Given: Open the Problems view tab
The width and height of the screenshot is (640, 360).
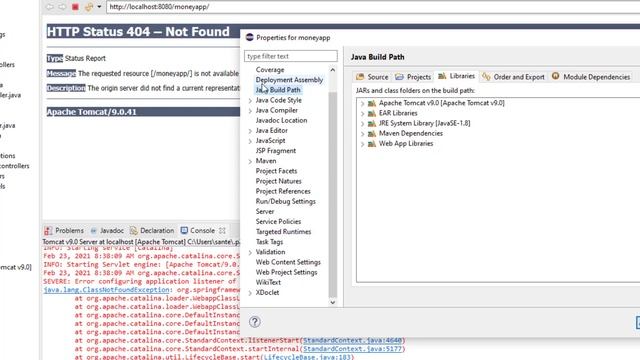Looking at the screenshot, I should 64,231.
